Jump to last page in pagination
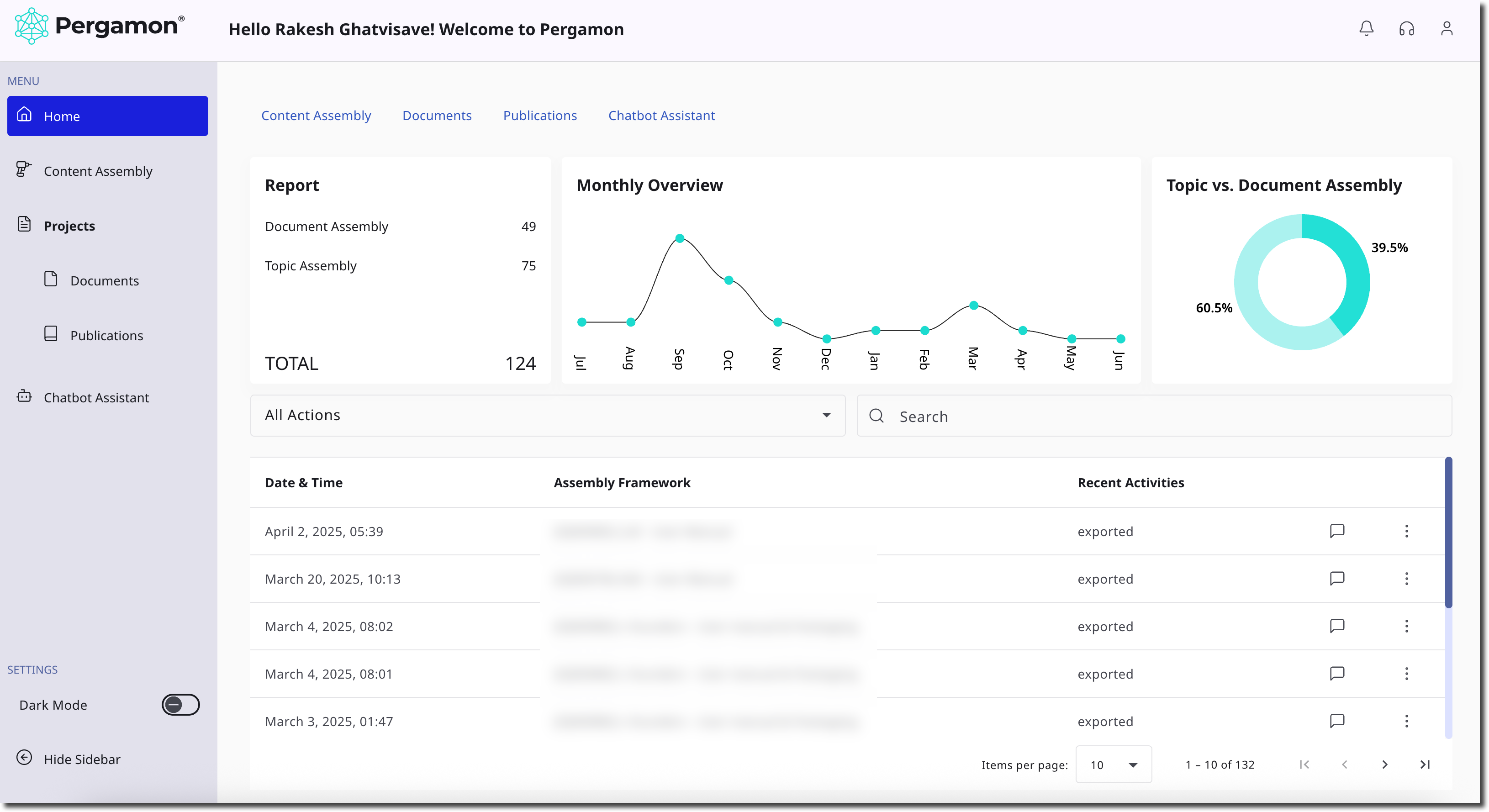Screen dimensions: 1489x812 (x=1425, y=764)
